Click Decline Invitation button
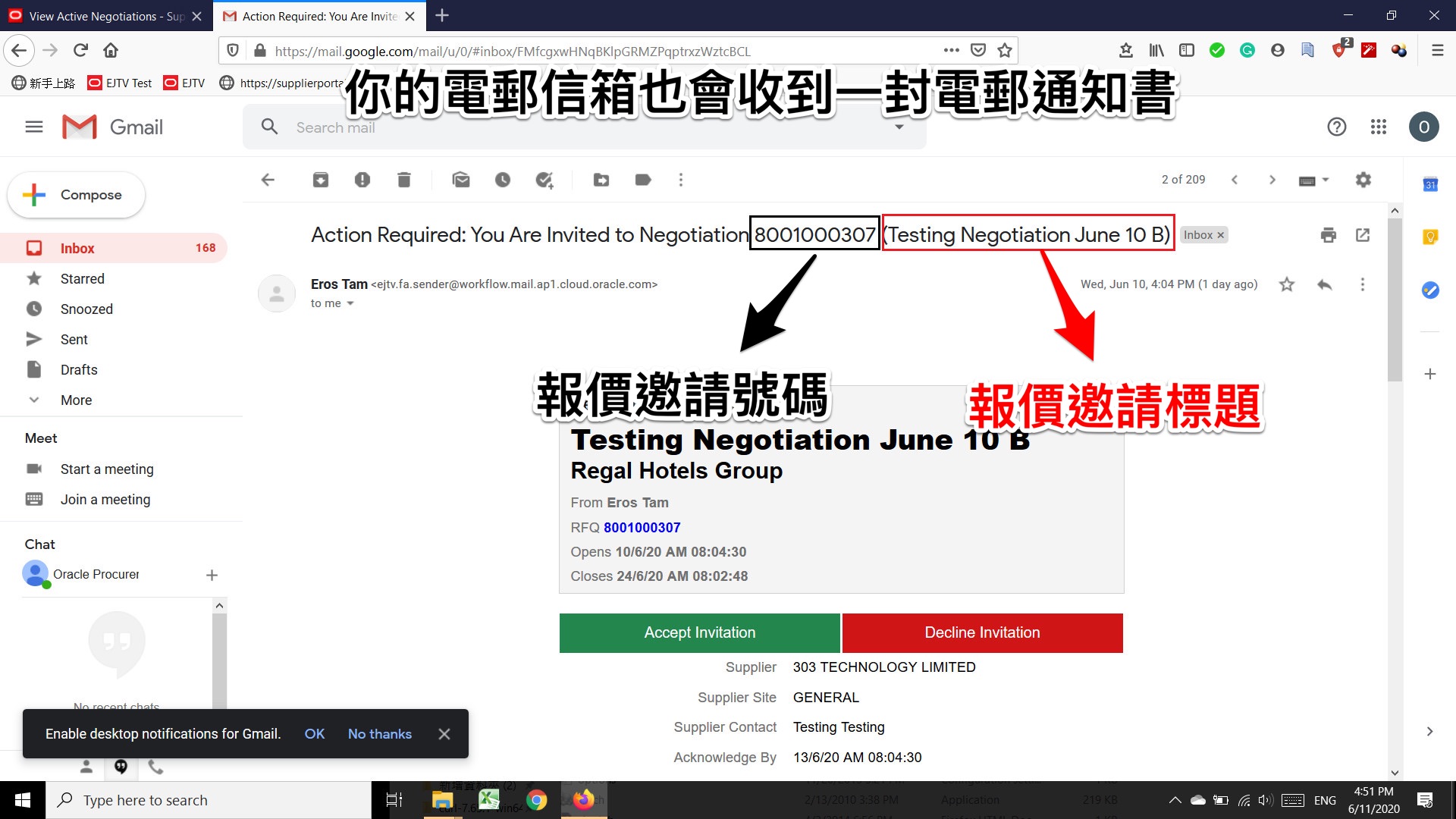 pyautogui.click(x=982, y=632)
